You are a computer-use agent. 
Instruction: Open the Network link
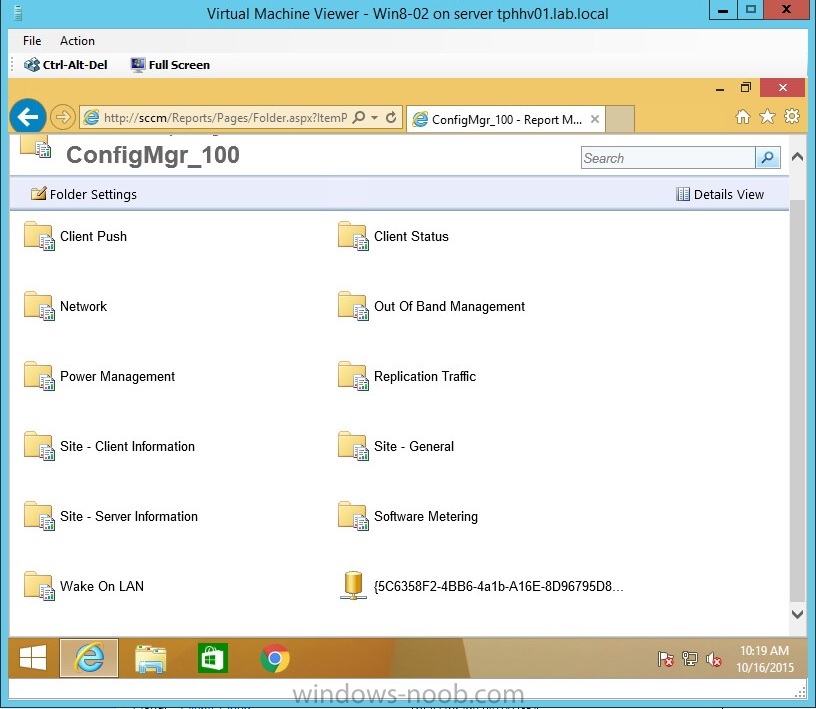coord(83,306)
